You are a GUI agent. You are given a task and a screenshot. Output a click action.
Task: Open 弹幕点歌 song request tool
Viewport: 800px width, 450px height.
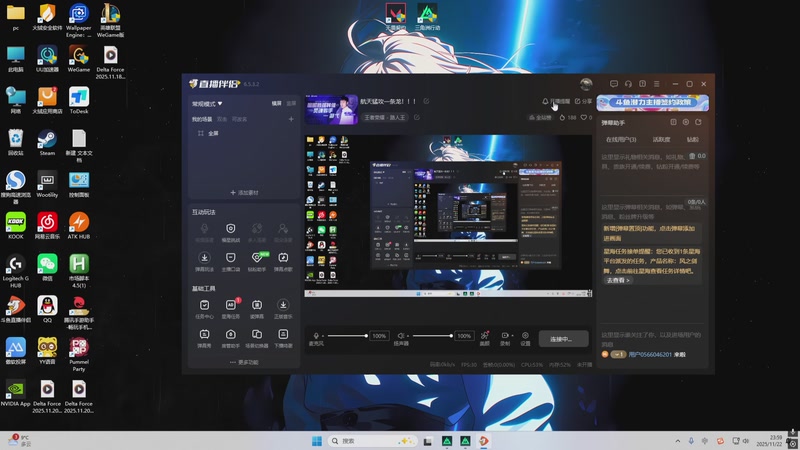[x=283, y=261]
